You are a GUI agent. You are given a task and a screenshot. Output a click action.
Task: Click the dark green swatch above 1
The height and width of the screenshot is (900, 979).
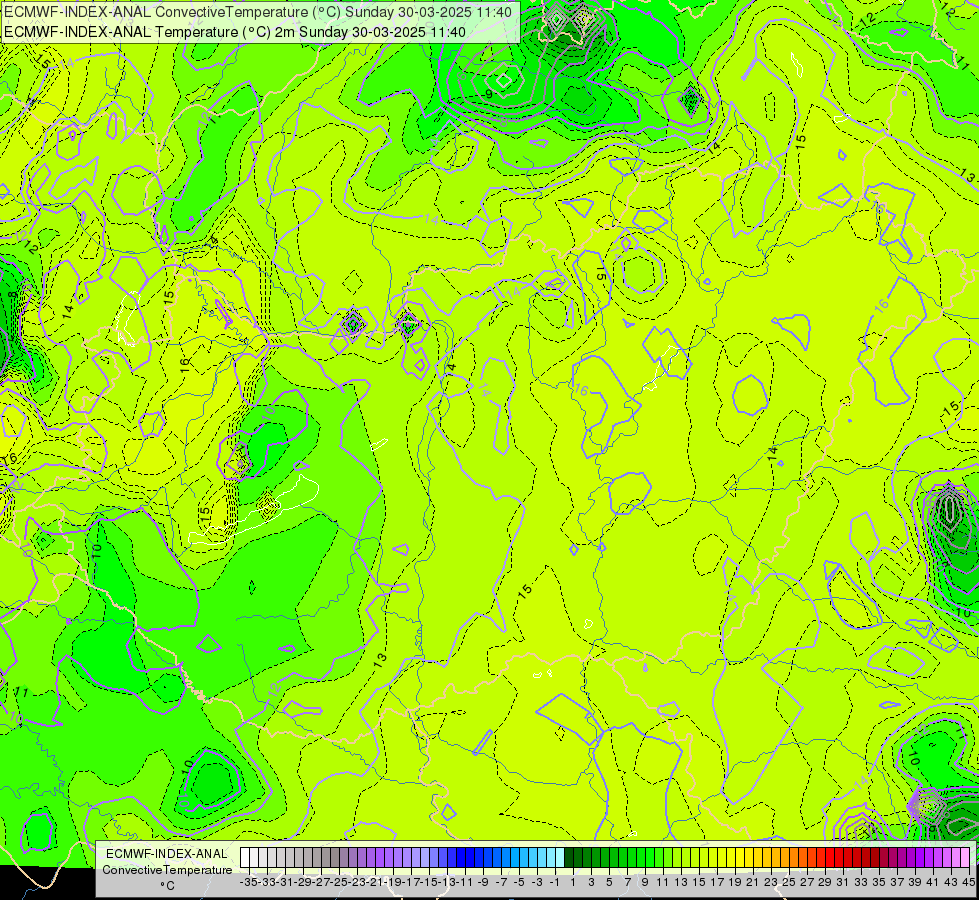(569, 858)
